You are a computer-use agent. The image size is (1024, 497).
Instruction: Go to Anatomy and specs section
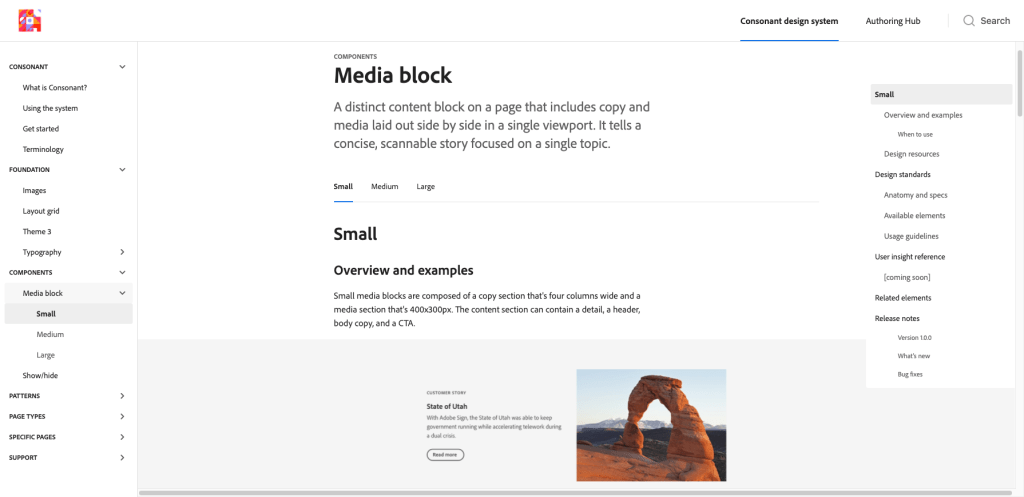(x=915, y=195)
